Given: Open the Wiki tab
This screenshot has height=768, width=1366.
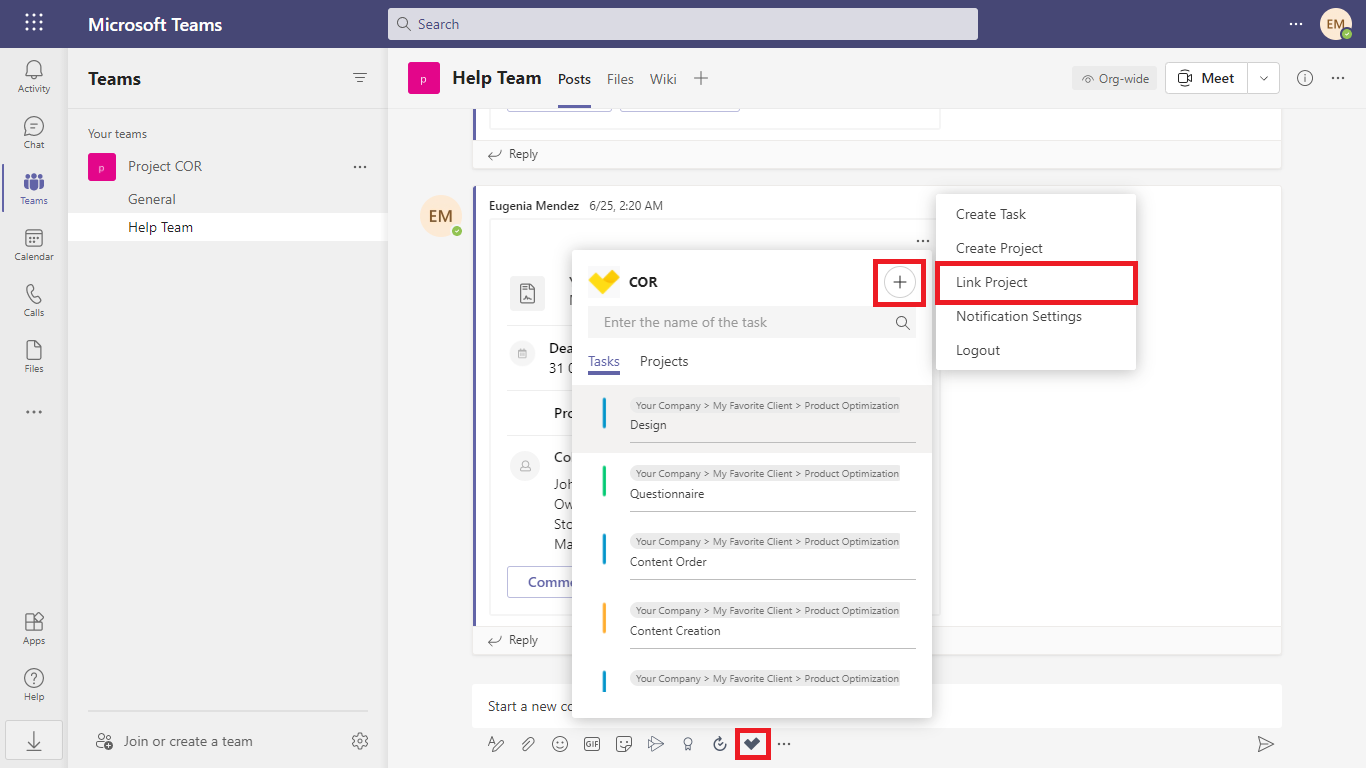Looking at the screenshot, I should coord(663,79).
